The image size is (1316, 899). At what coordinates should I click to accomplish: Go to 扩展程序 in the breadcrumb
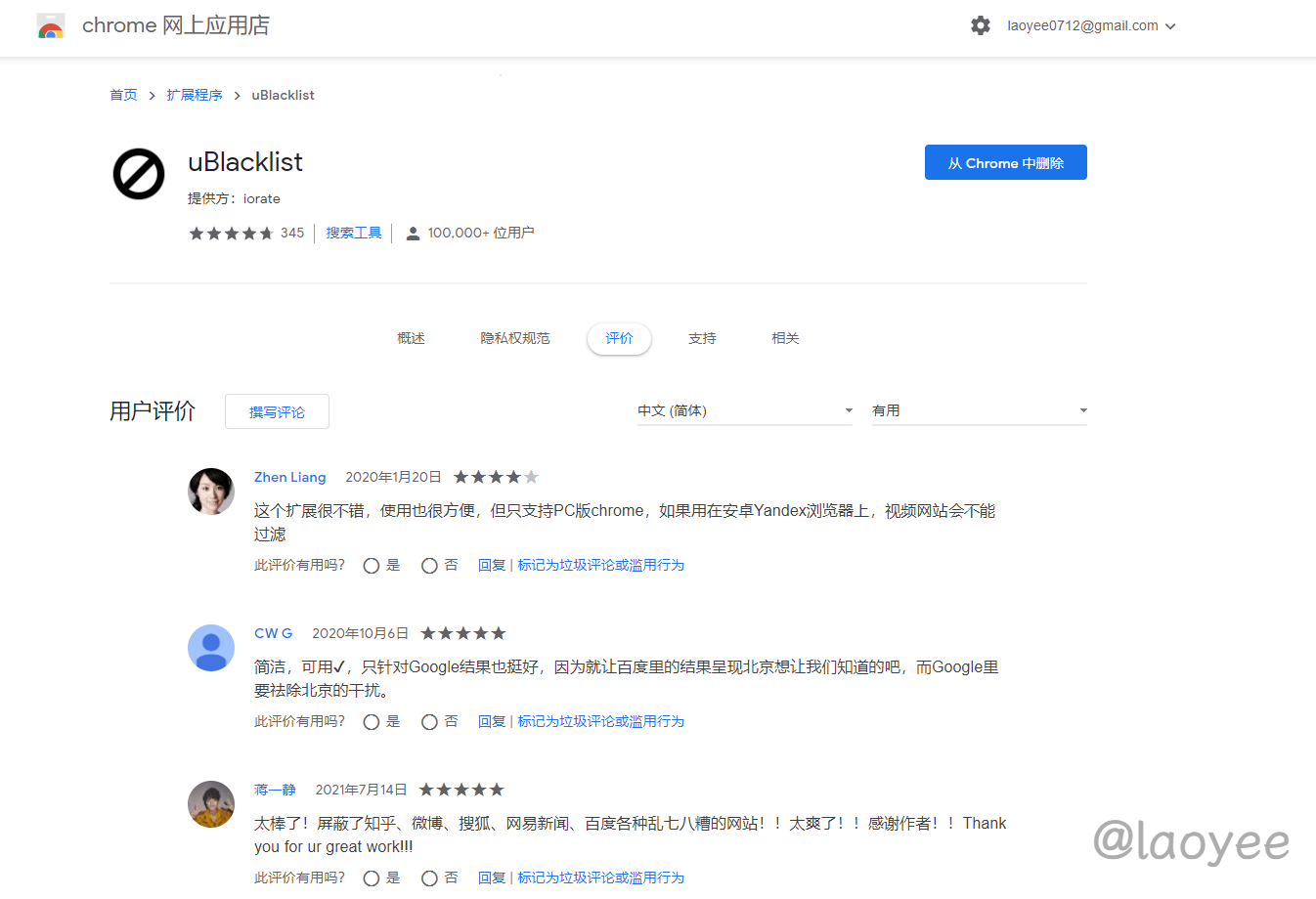(195, 96)
